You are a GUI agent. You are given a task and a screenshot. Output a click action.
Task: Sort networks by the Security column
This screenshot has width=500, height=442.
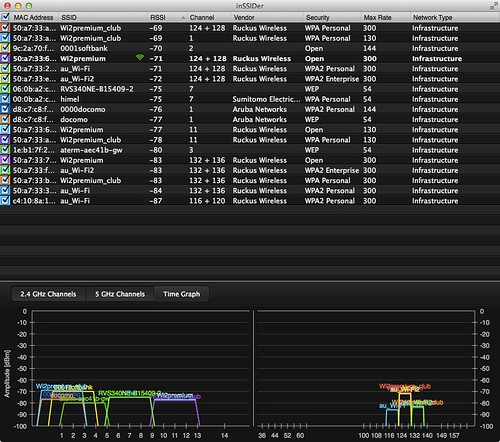[318, 17]
